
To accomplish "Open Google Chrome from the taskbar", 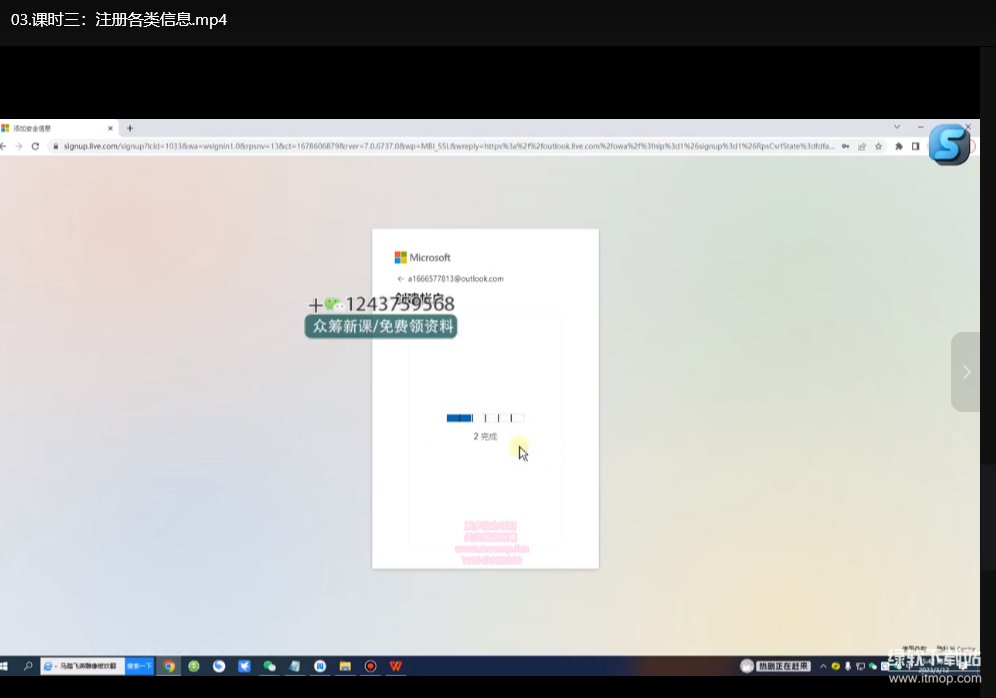I will coord(169,666).
